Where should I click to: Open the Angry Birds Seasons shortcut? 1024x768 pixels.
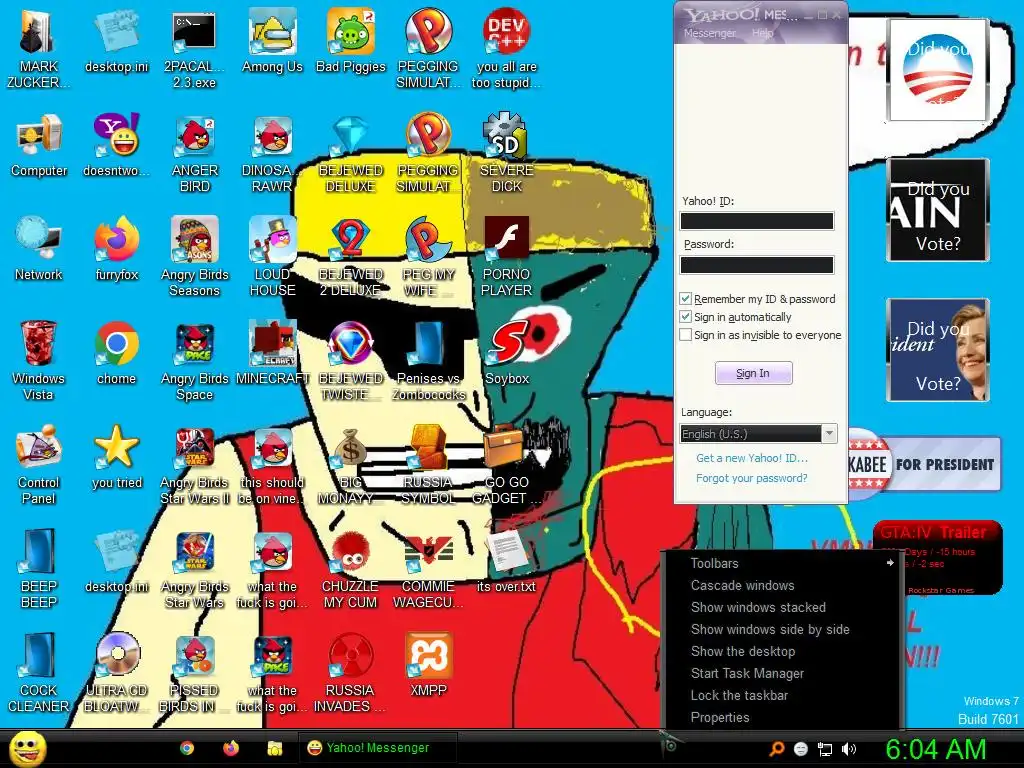tap(195, 257)
